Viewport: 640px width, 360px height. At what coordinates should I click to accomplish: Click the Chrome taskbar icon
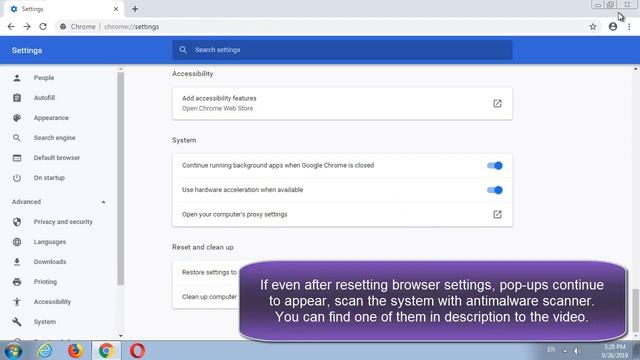[106, 351]
